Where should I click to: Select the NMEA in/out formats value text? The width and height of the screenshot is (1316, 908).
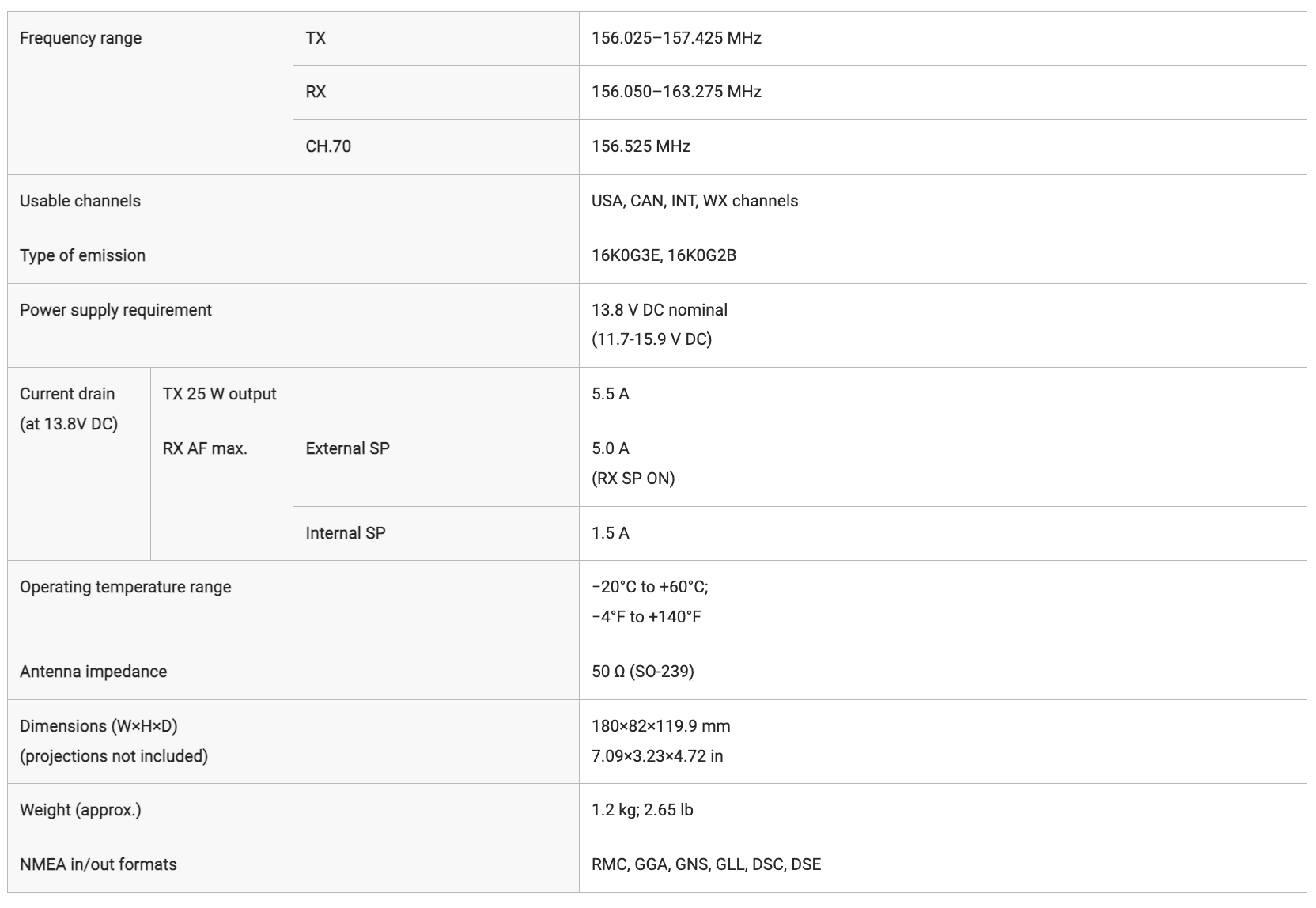[x=706, y=864]
